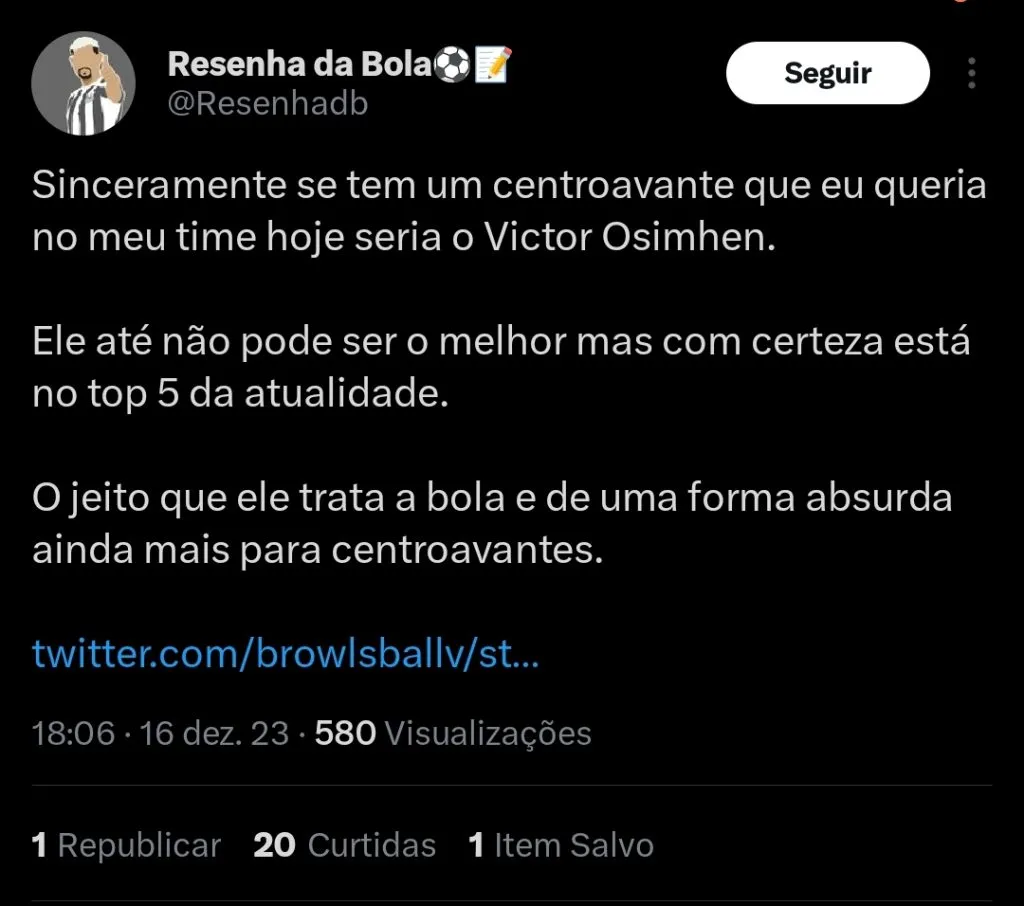Open the Resenha da Bola profile avatar

point(84,84)
